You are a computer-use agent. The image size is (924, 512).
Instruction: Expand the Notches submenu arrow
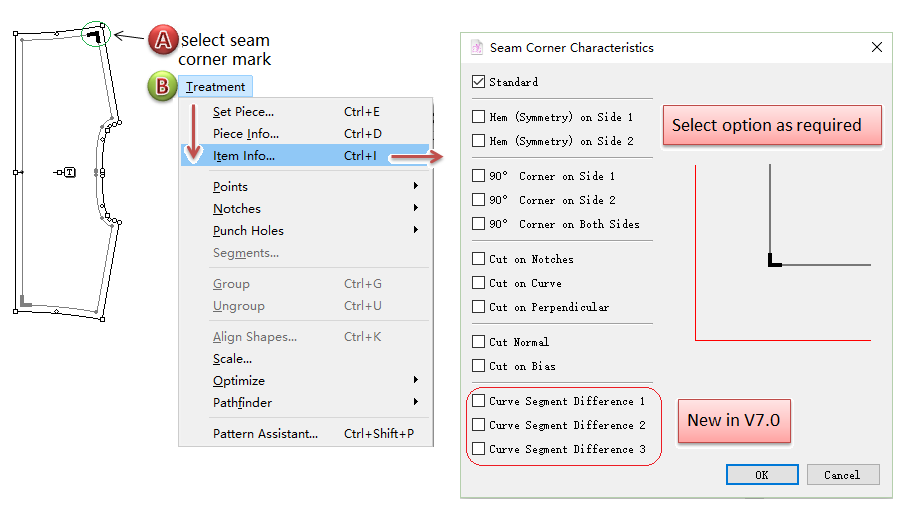click(416, 209)
